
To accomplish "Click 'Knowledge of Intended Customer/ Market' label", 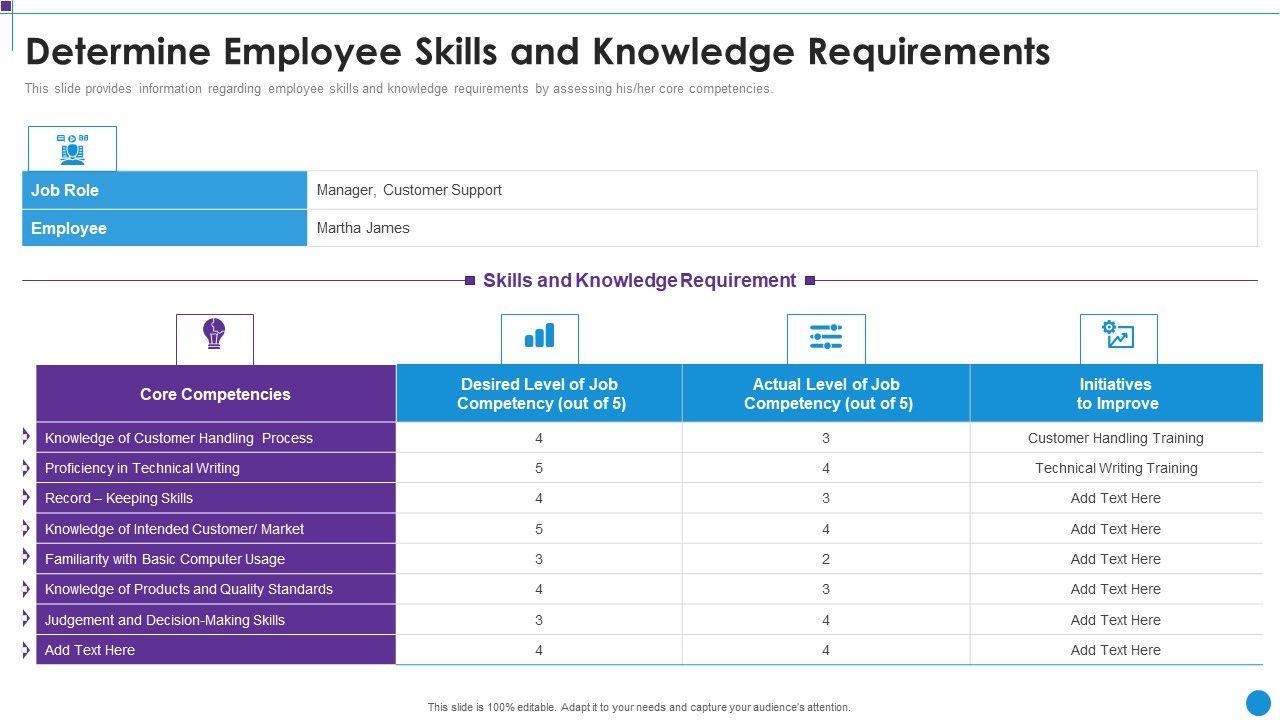I will click(174, 529).
